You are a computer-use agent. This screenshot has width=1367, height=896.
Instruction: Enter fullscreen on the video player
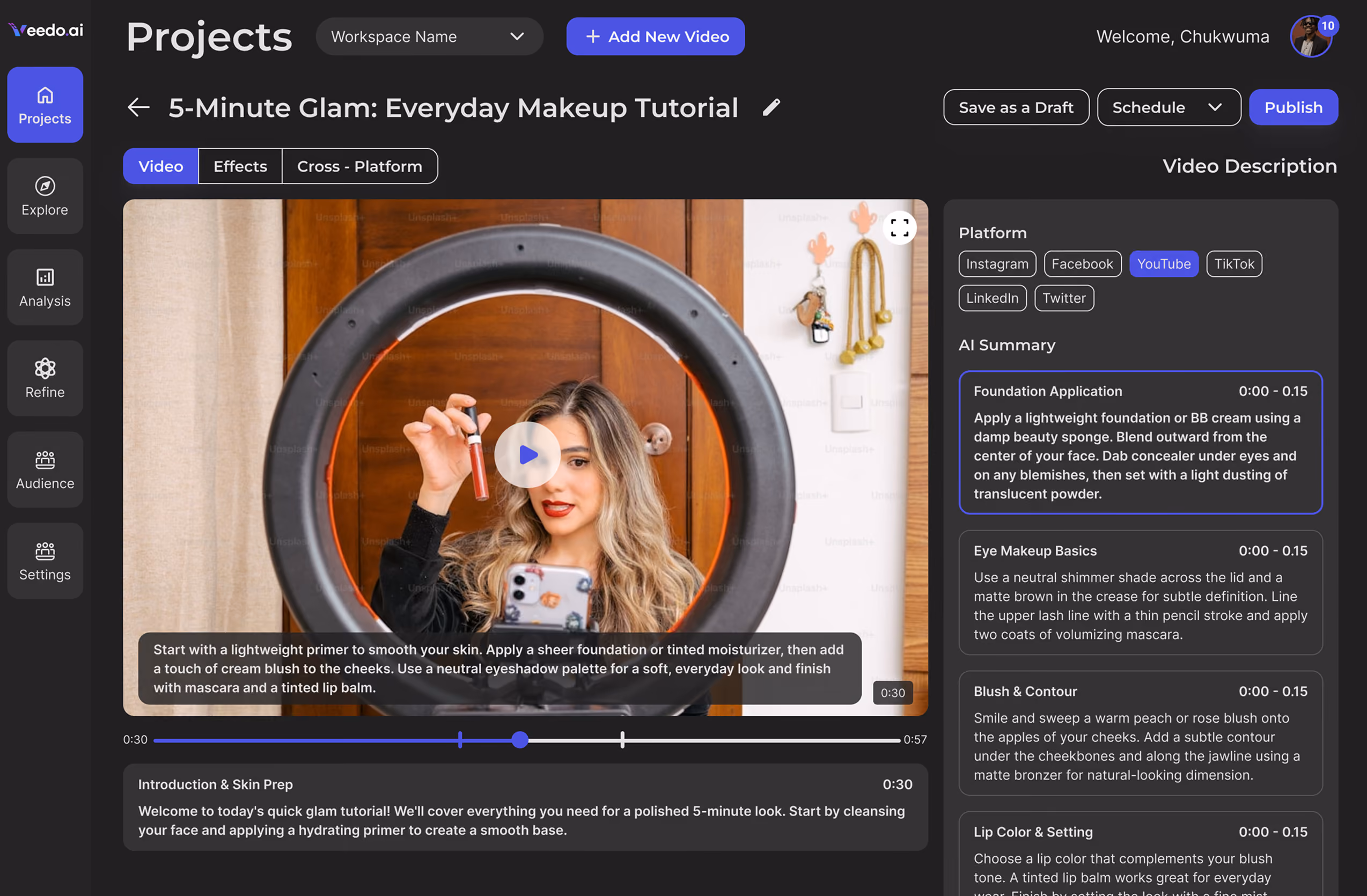pos(900,228)
